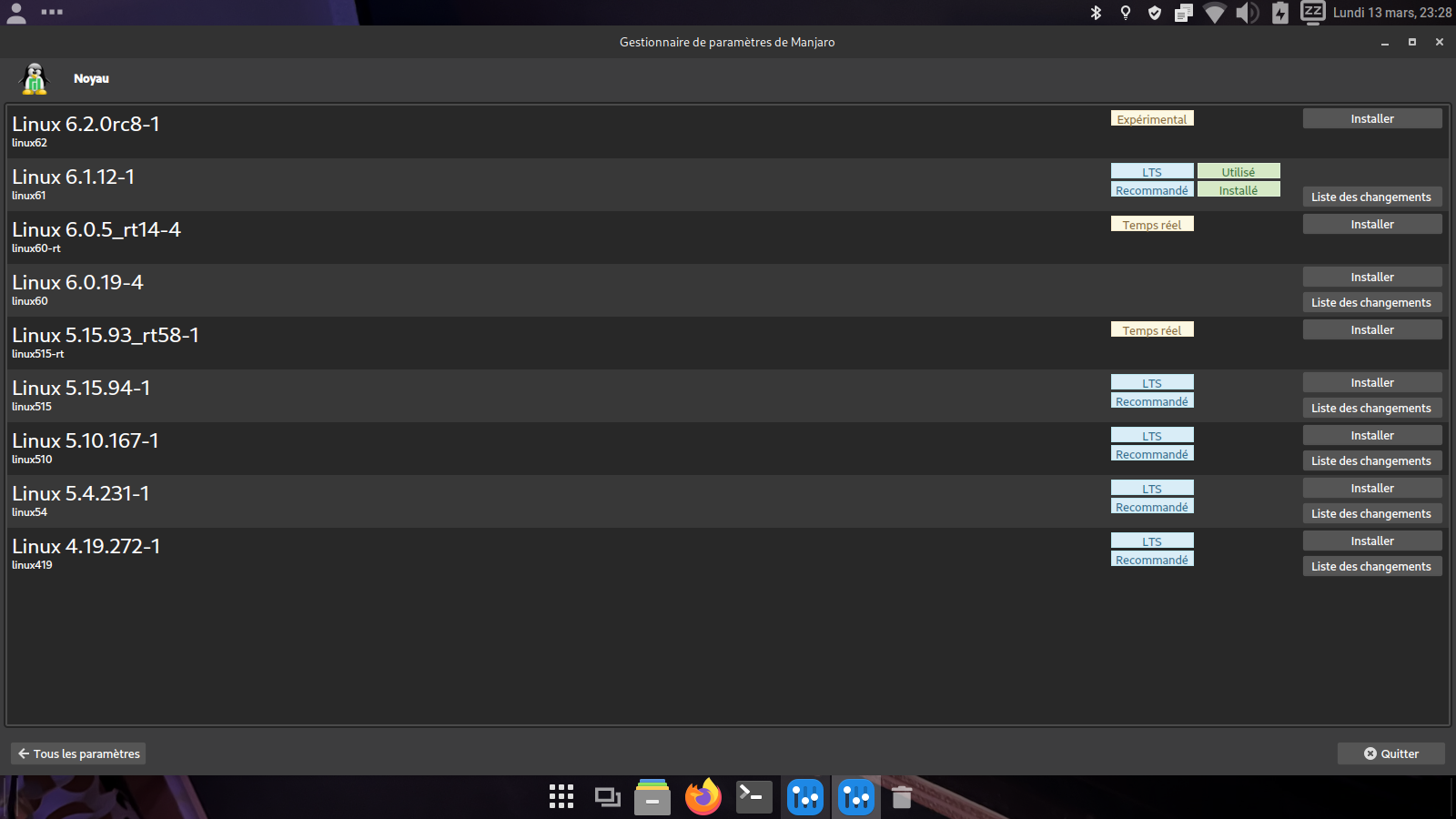Select the Linux 5.10.167-1 kernel title
The image size is (1456, 819).
[86, 440]
